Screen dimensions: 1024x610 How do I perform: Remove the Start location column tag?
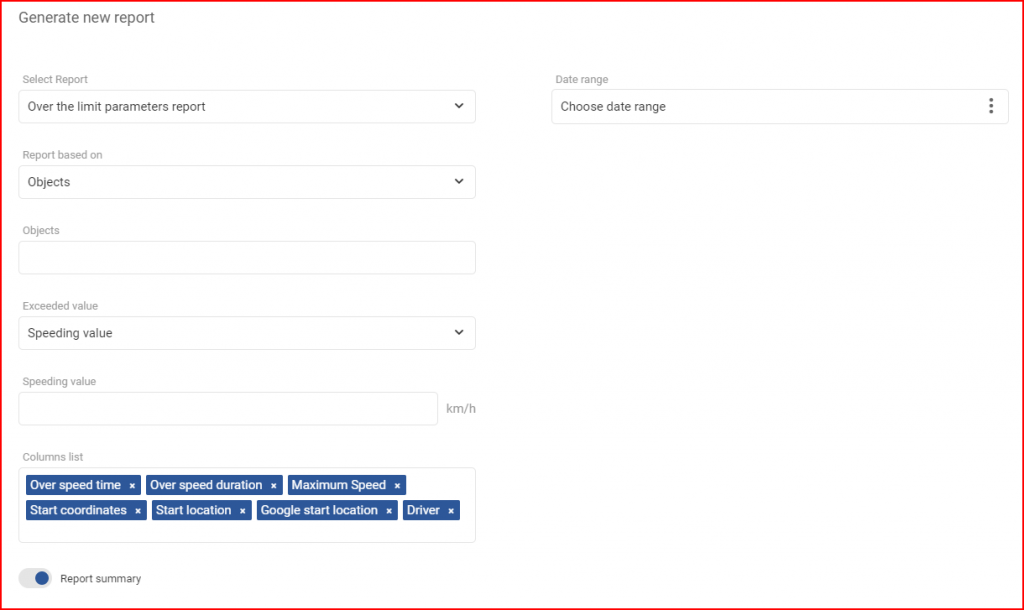point(242,511)
